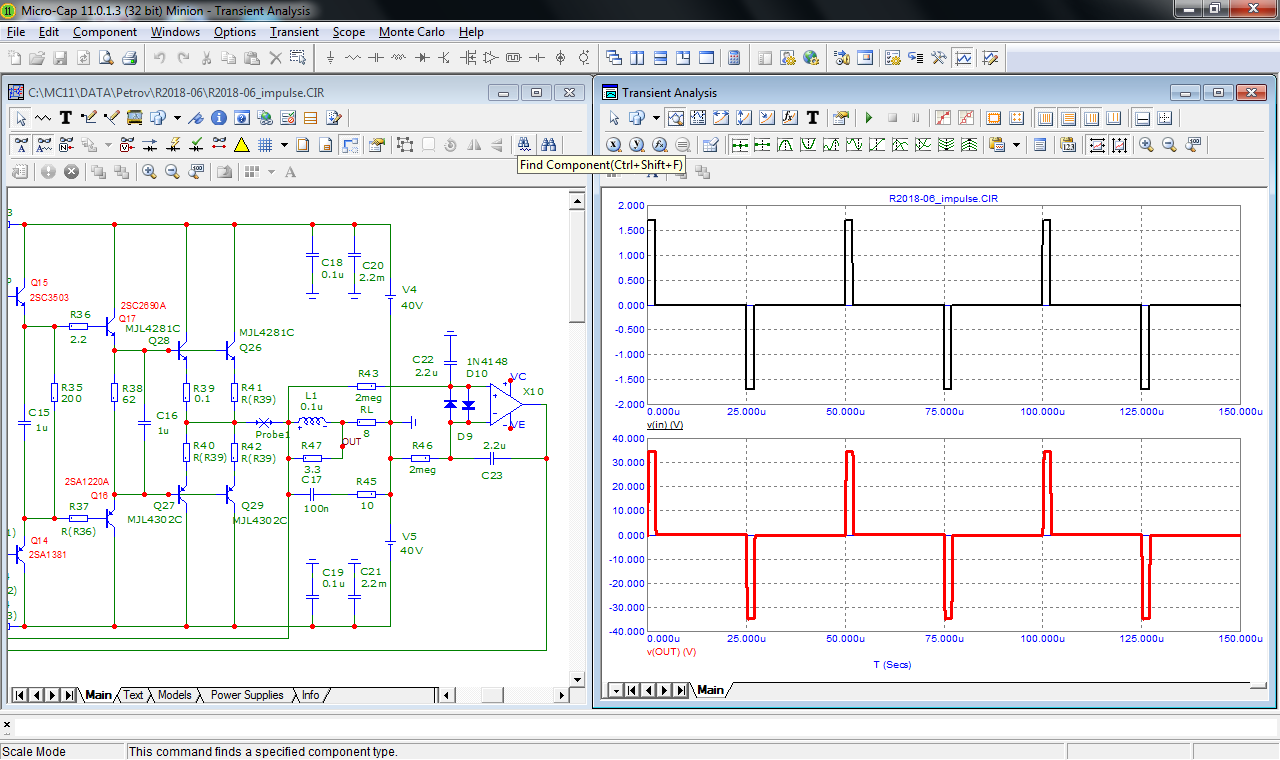The width and height of the screenshot is (1280, 760).
Task: Click the blue Info mode icon
Action: 219,118
